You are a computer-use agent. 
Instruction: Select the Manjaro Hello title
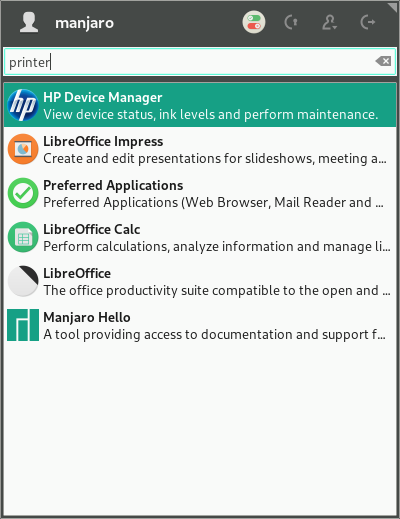[87, 317]
